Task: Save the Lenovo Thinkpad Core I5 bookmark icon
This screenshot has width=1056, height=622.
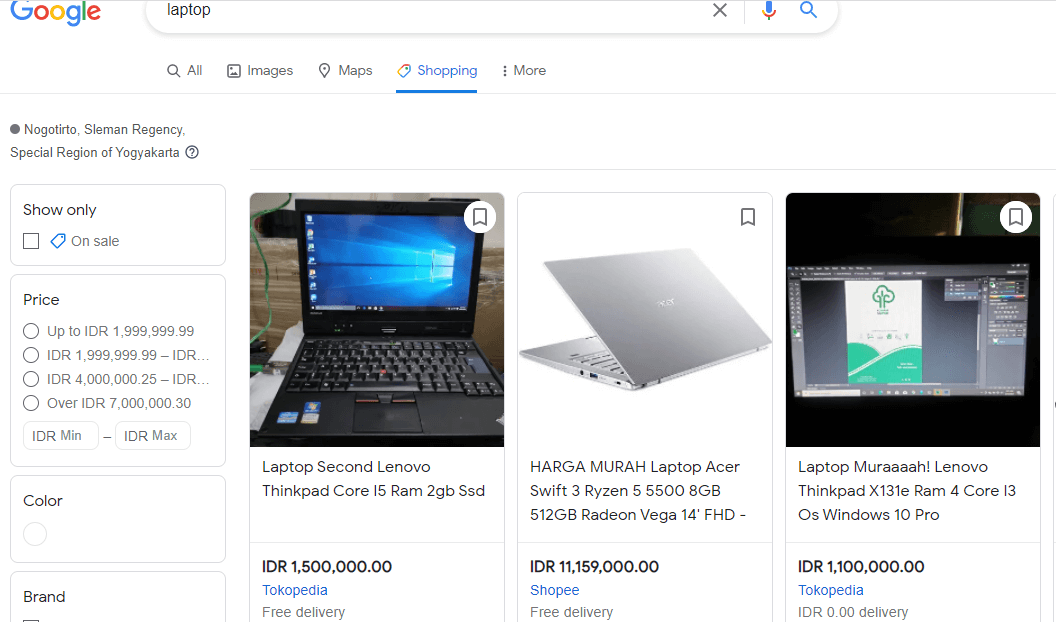Action: [x=480, y=217]
